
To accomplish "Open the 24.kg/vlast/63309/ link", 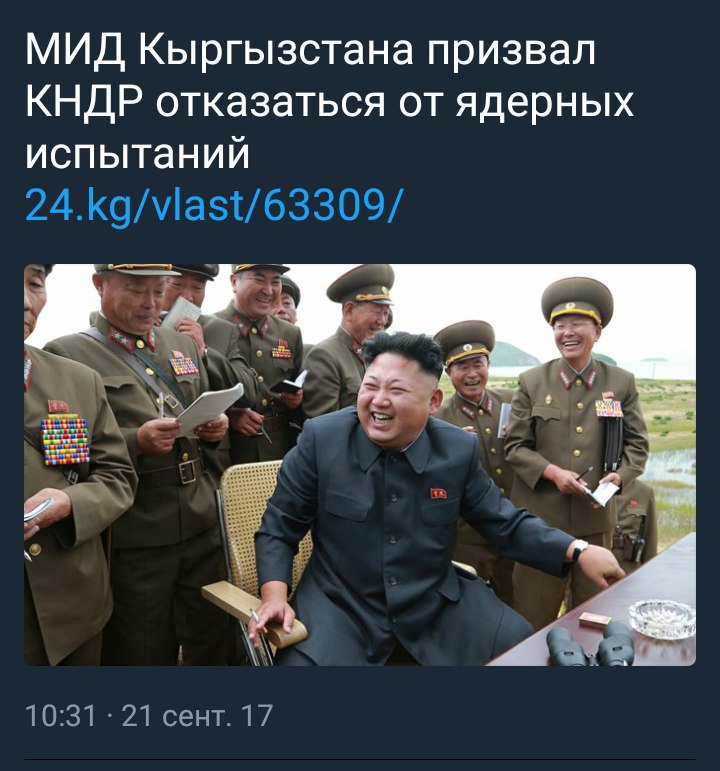I will [213, 205].
